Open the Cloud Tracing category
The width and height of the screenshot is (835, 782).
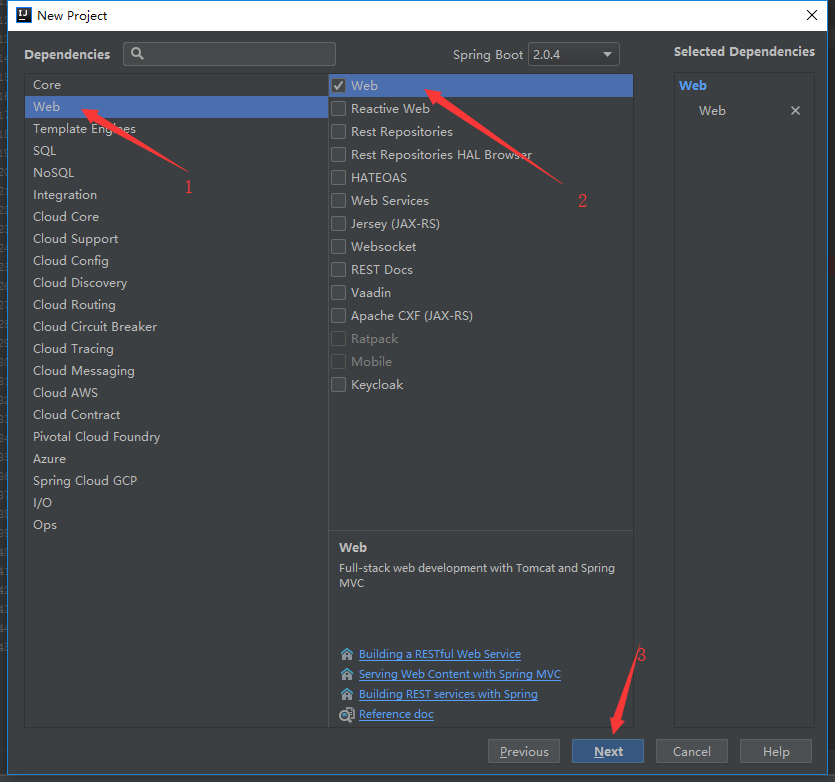(176, 349)
